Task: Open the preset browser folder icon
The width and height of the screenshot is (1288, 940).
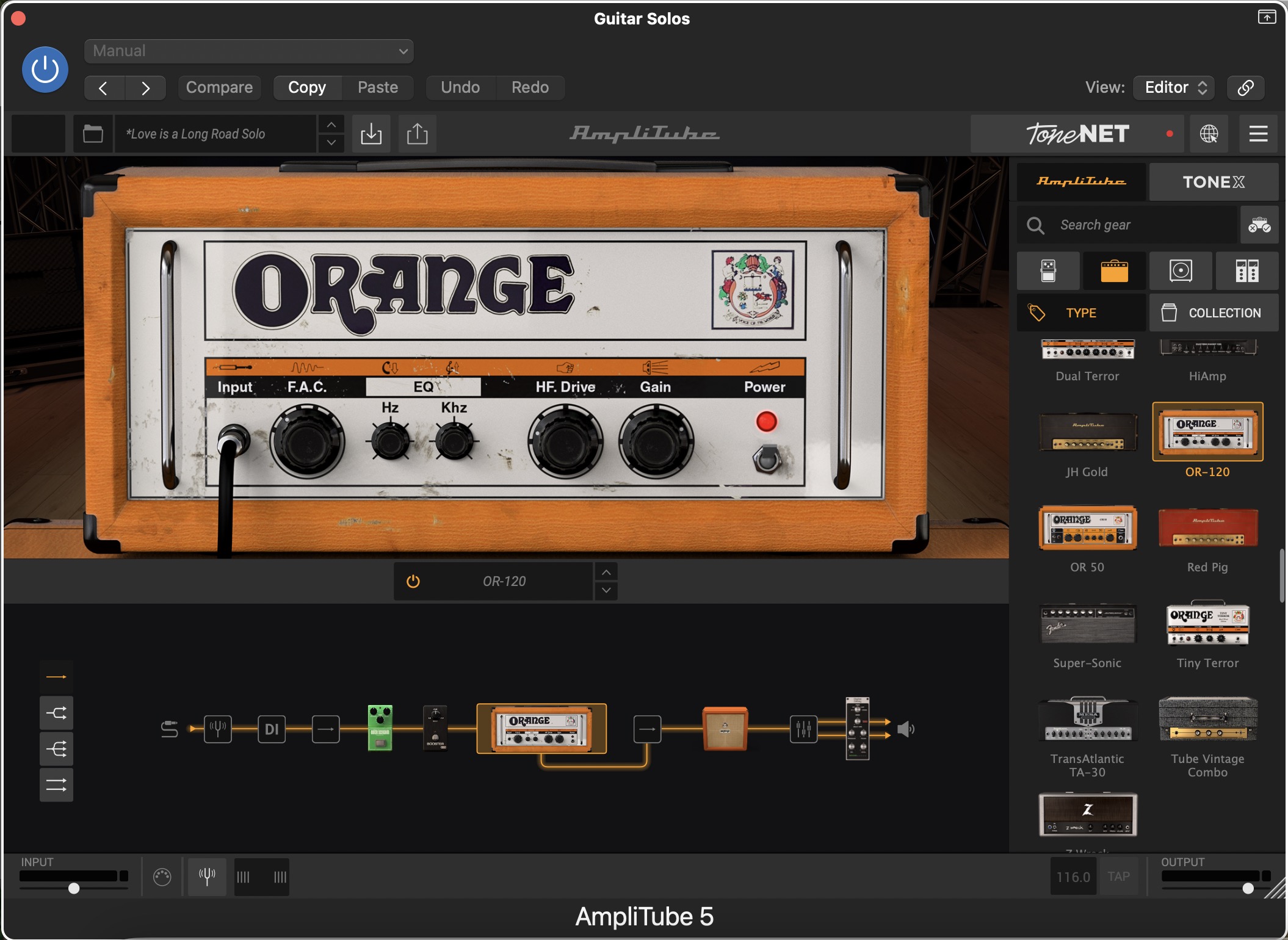Action: [x=93, y=134]
